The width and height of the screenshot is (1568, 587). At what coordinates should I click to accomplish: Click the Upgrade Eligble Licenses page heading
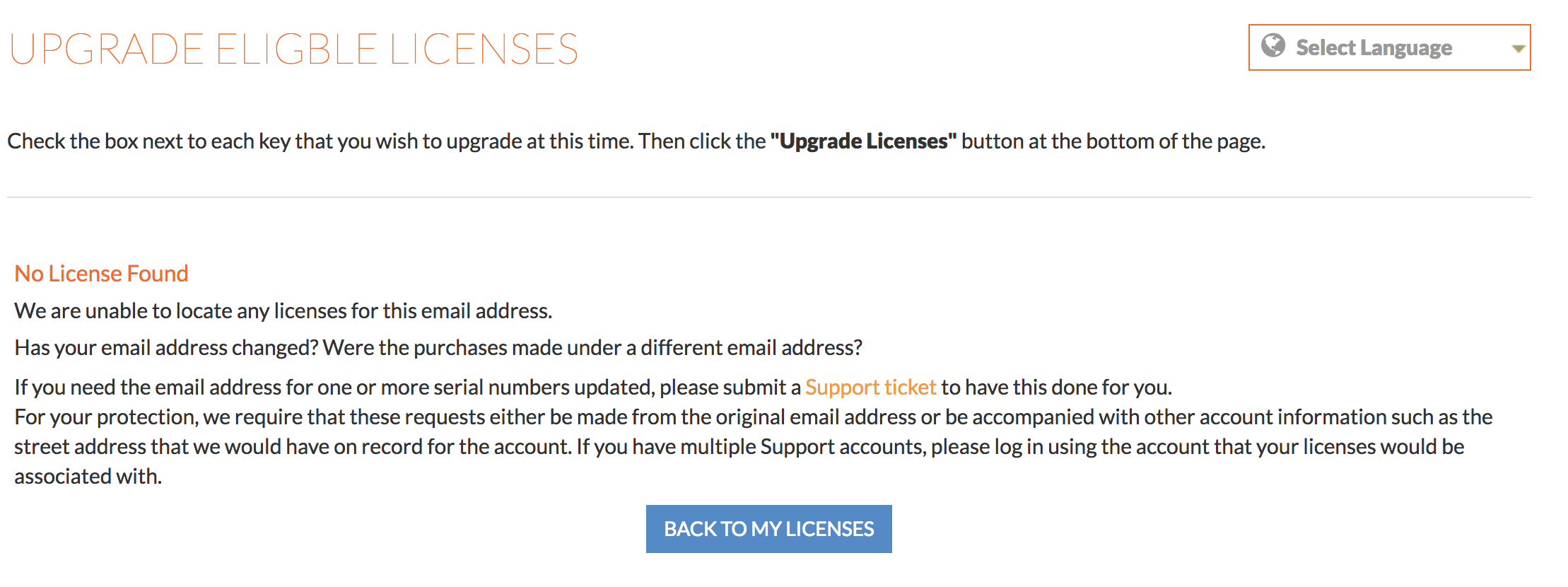(x=293, y=49)
